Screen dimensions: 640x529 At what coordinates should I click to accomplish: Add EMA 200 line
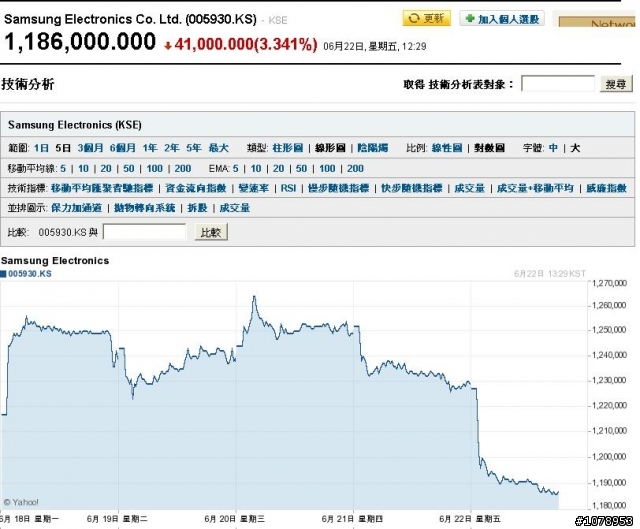pyautogui.click(x=356, y=169)
